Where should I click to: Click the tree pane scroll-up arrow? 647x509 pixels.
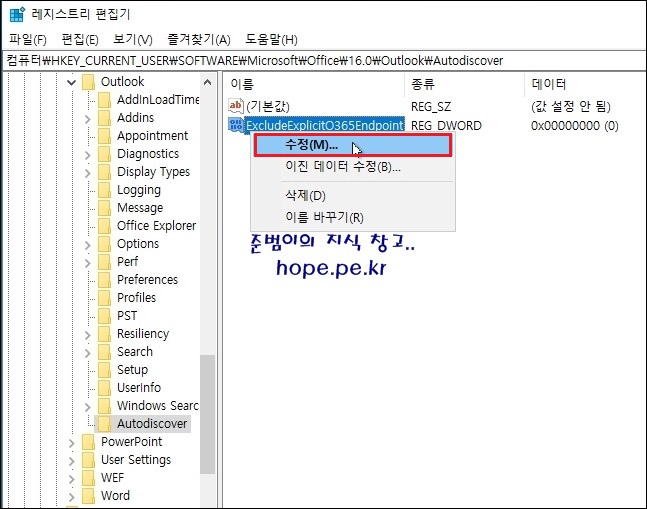208,82
